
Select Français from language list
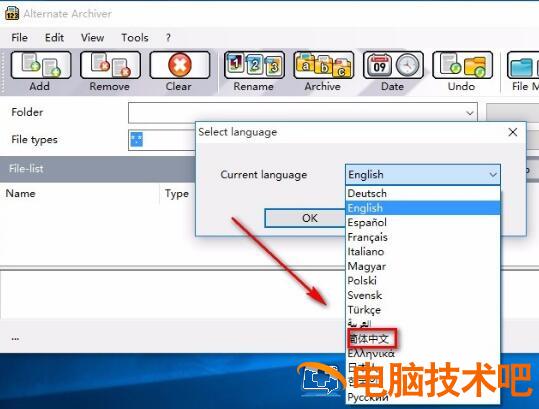tap(423, 237)
